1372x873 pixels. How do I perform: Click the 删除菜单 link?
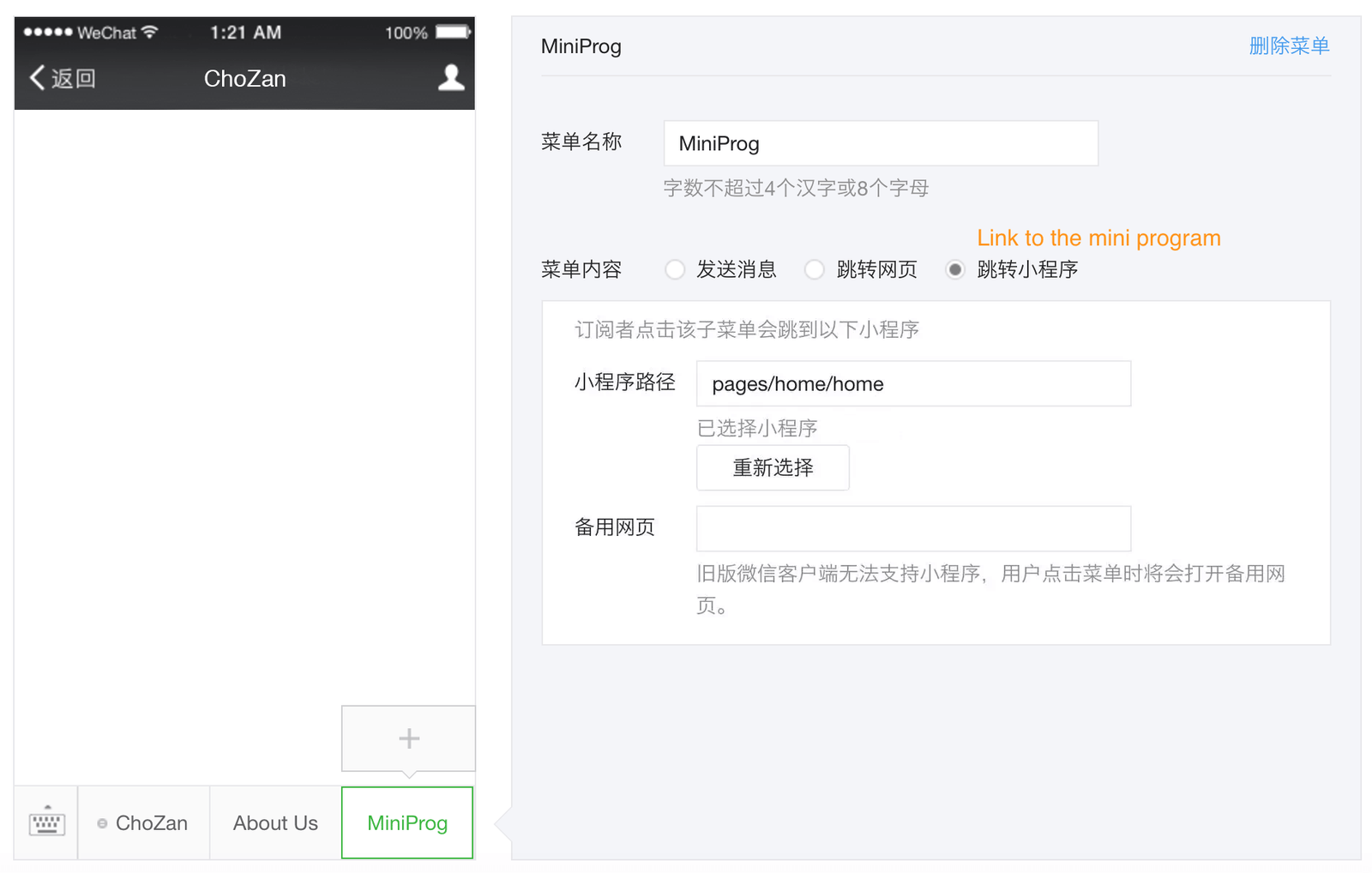1288,45
